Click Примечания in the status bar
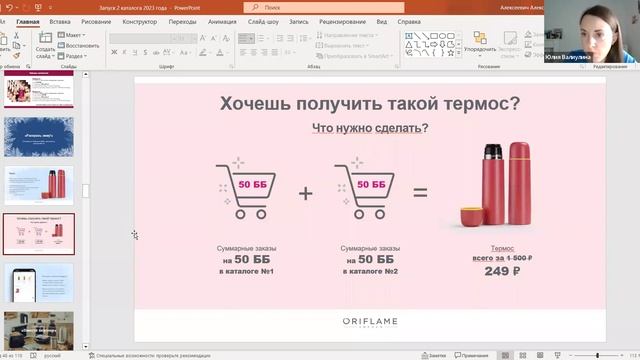 (x=471, y=356)
